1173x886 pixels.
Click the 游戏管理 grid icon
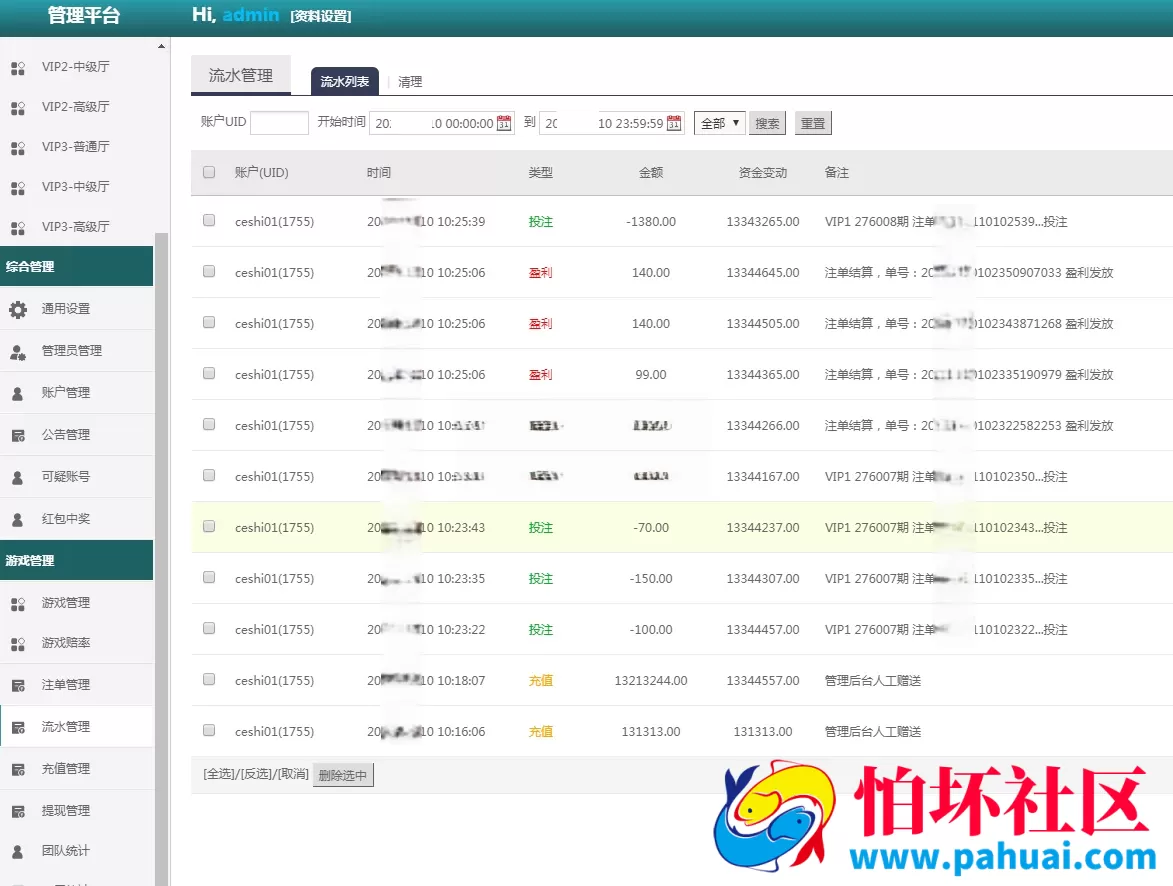18,604
